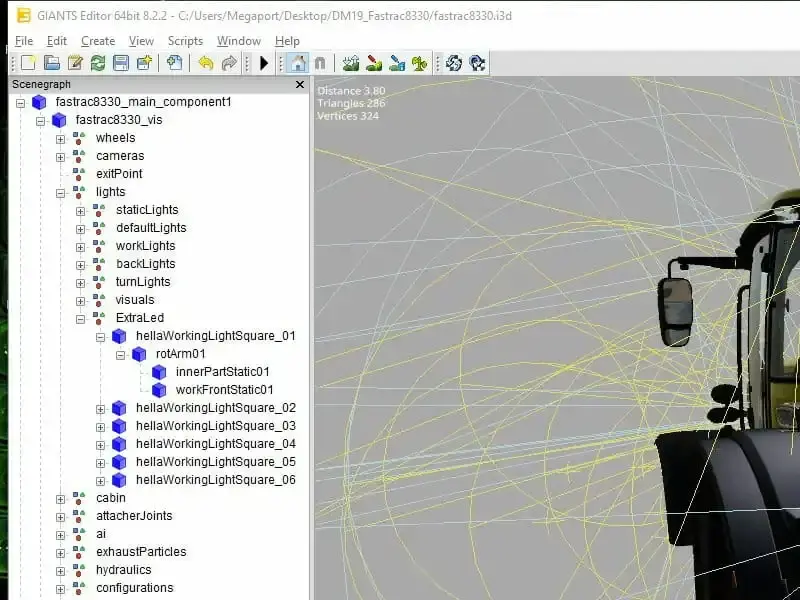Open a file using the folder toolbar icon
800x600 pixels.
pos(52,63)
